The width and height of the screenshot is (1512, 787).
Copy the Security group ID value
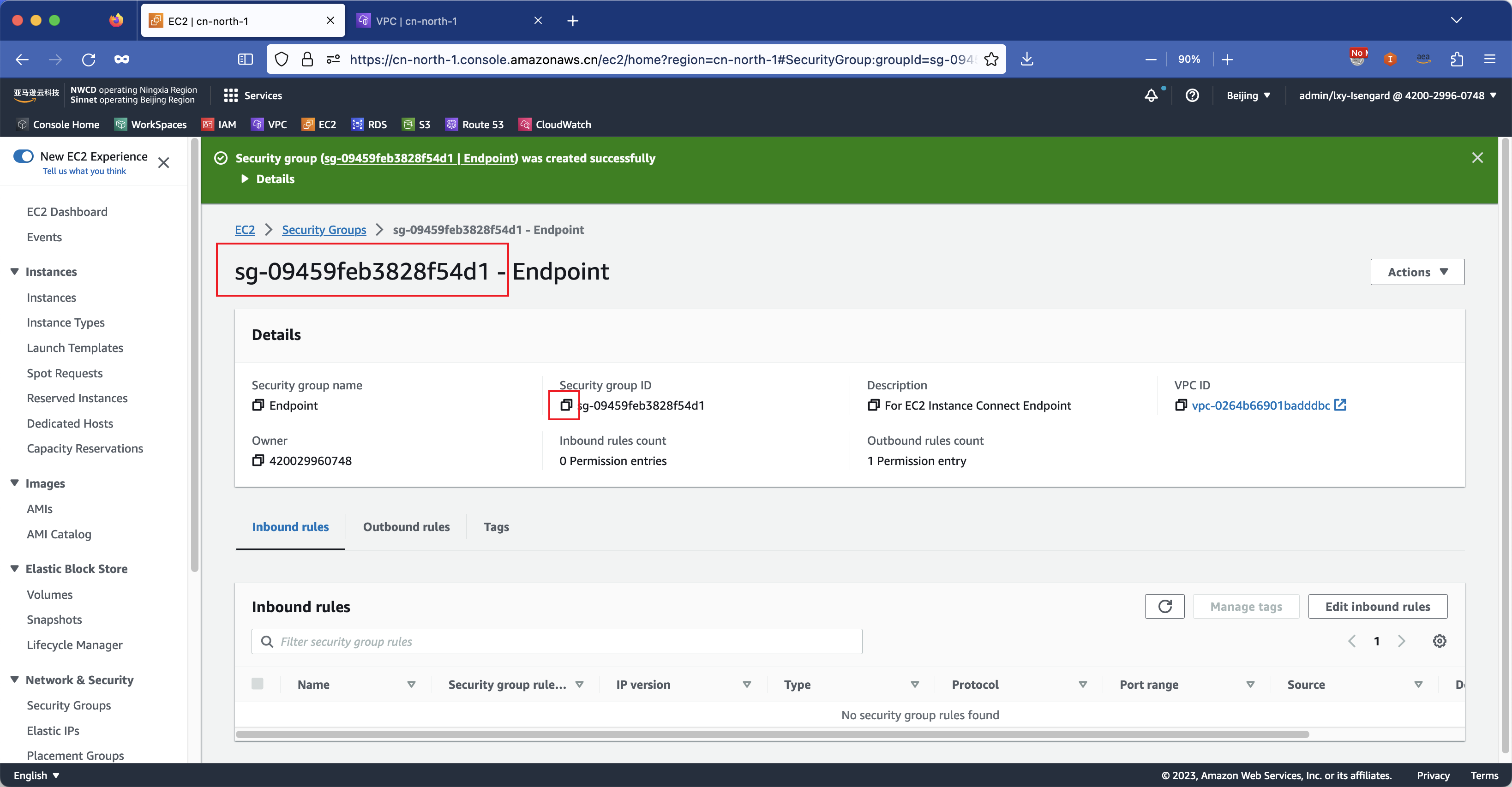point(566,405)
